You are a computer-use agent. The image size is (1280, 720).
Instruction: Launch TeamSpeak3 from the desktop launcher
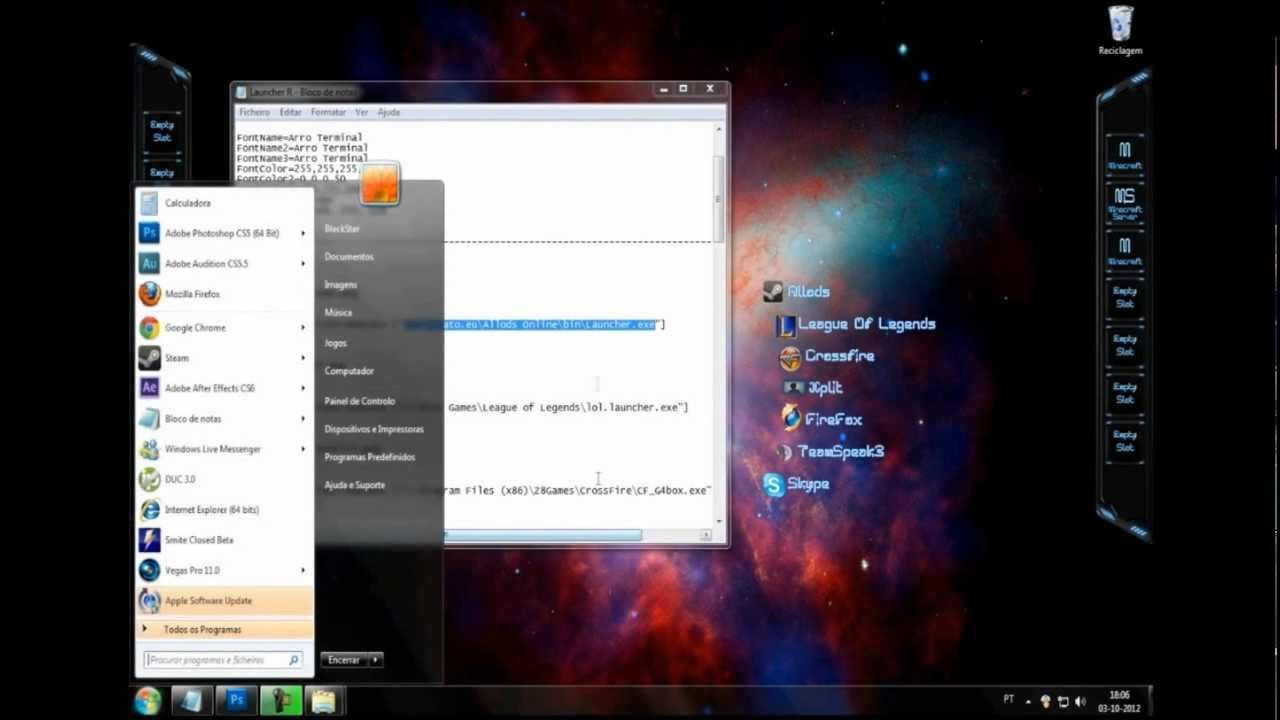point(832,452)
